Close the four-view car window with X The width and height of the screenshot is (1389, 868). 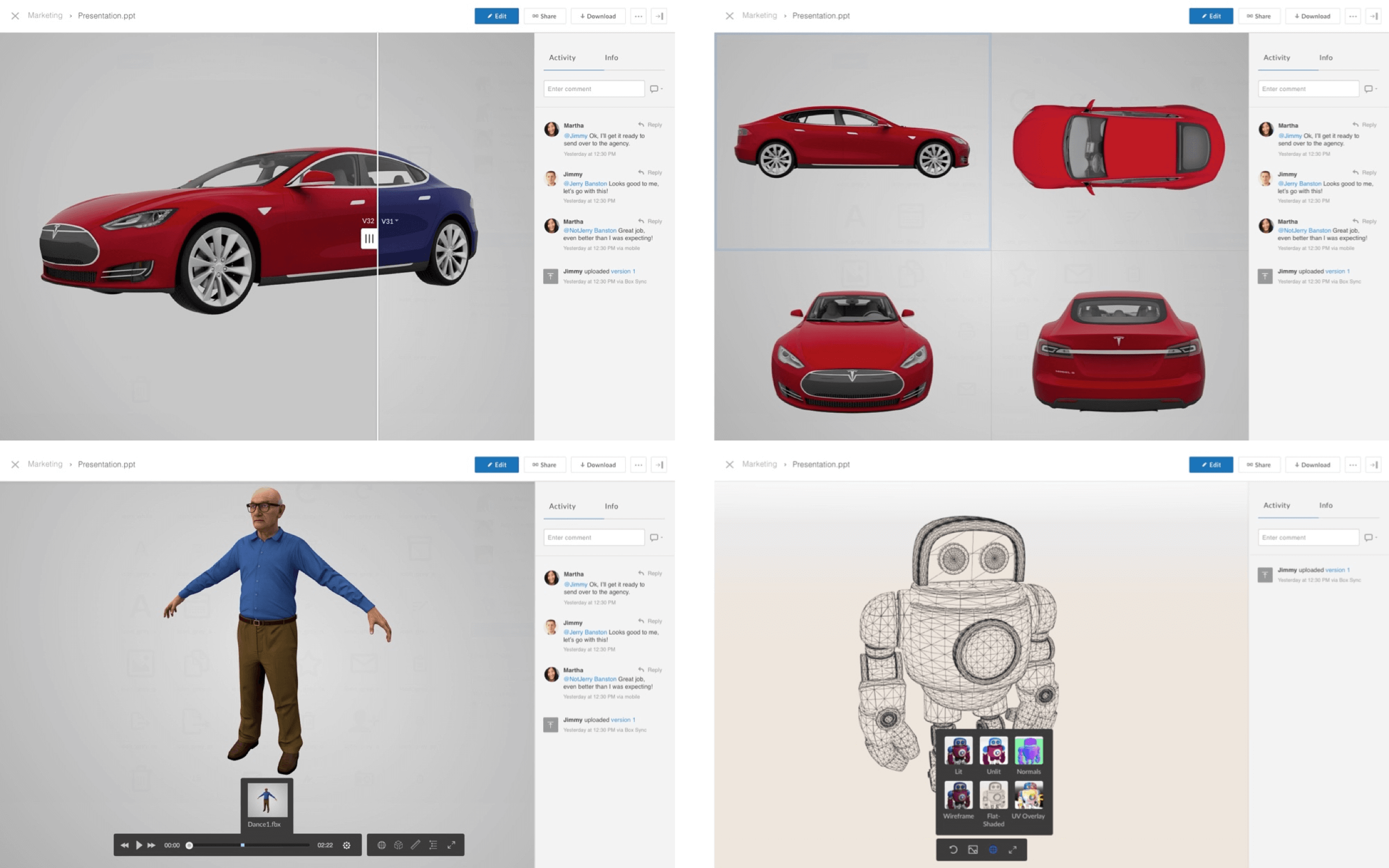click(730, 16)
